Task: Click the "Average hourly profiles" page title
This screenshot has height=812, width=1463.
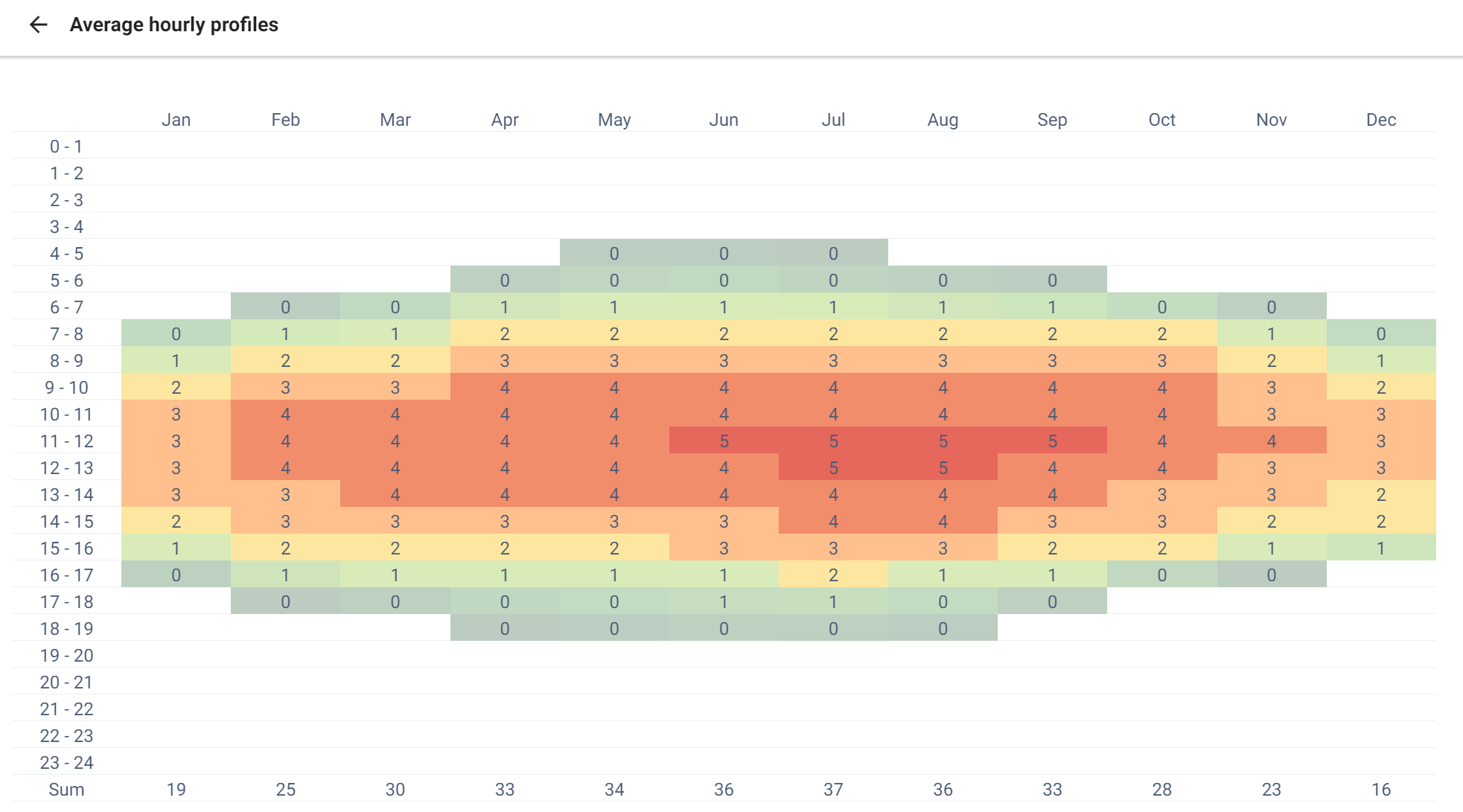Action: tap(173, 25)
